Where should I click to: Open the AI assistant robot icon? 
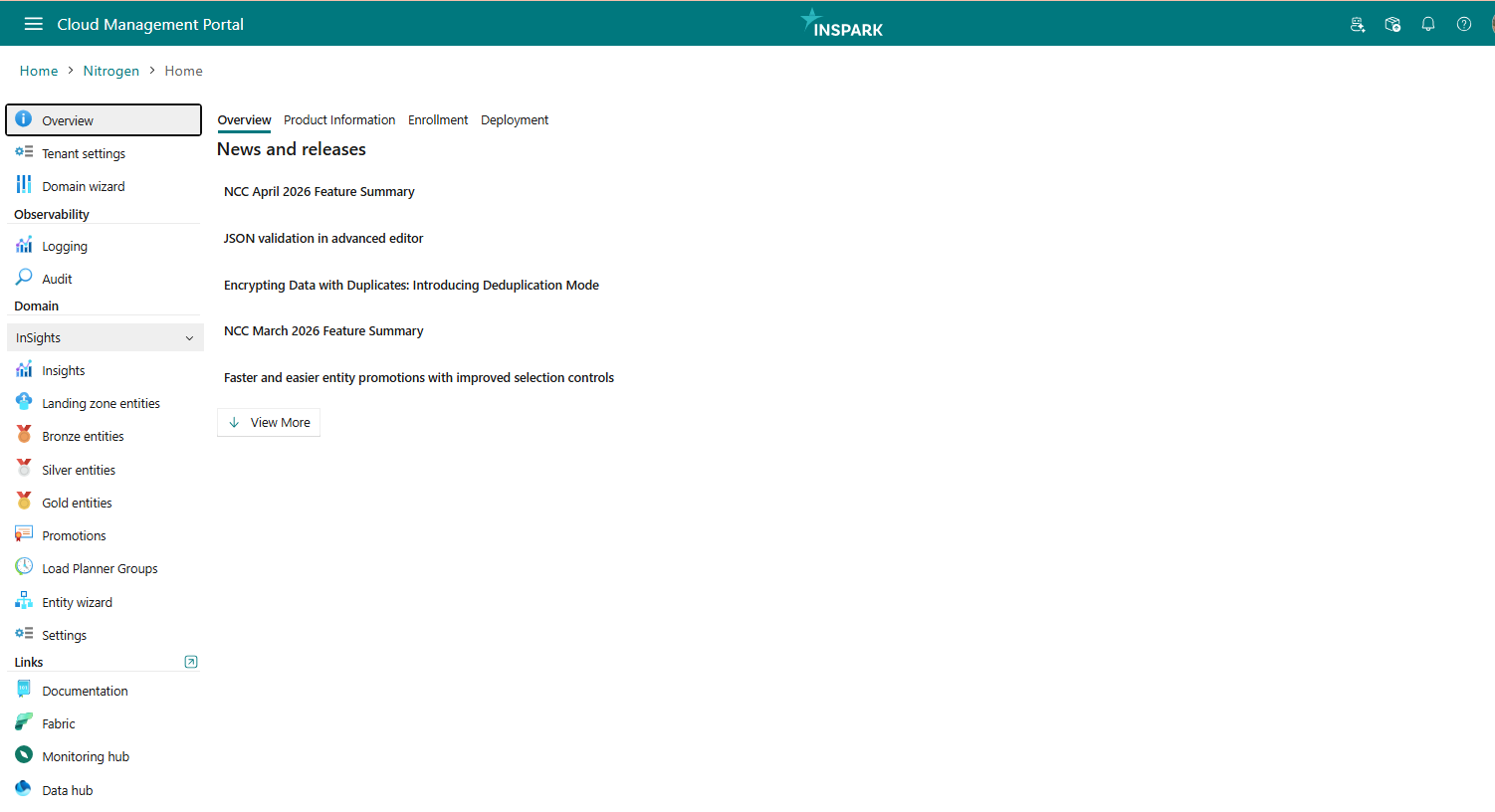coord(1357,25)
